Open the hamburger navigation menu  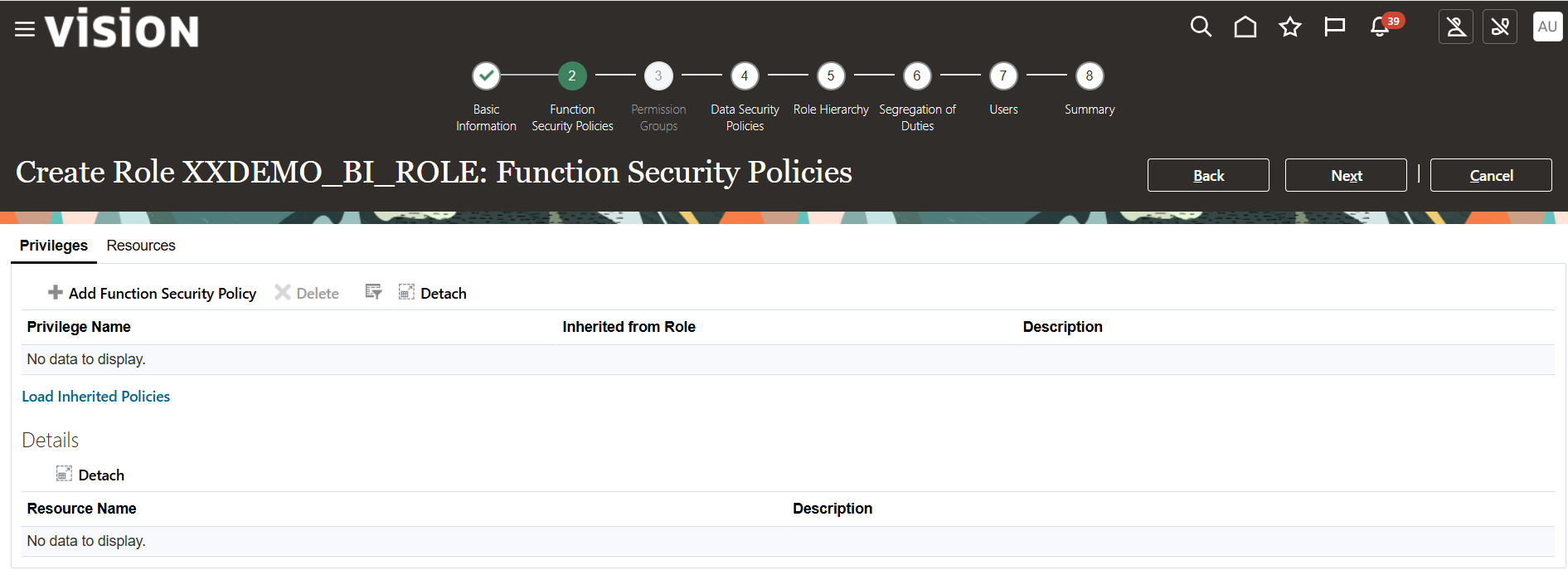[25, 29]
